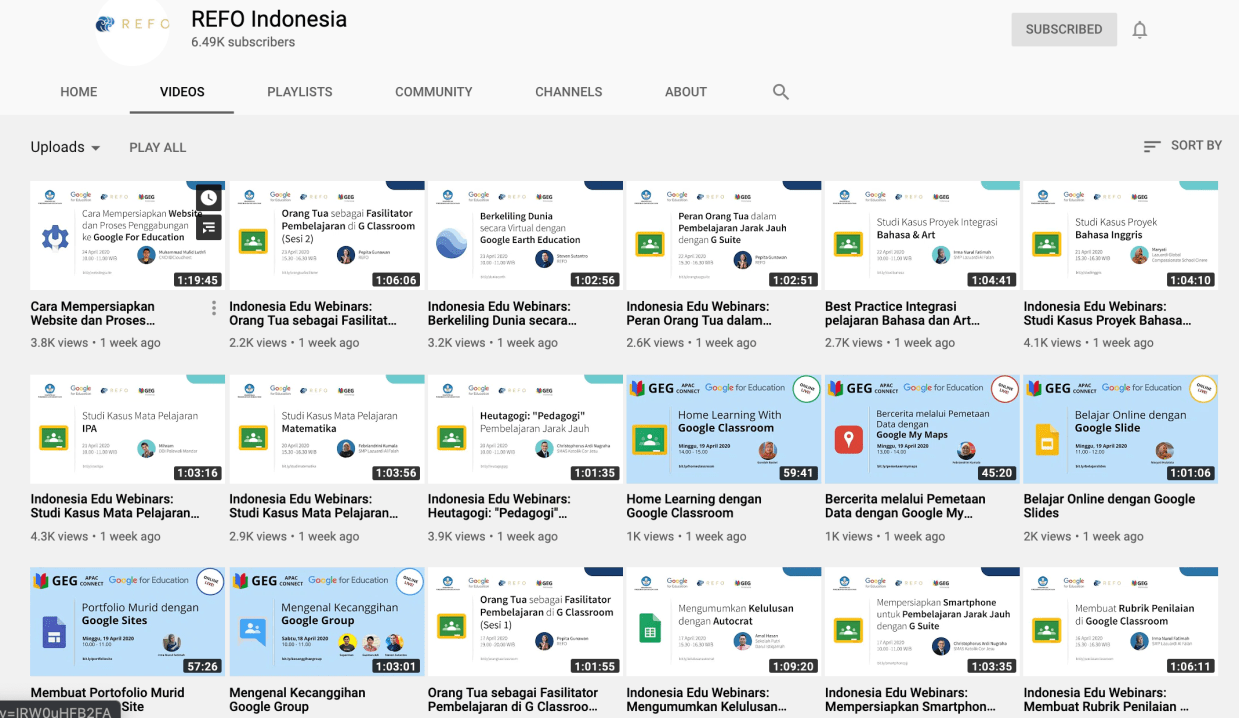
Task: Open Orang Tua sebagai Fasilitator Sesi 2 thumbnail
Action: (x=327, y=235)
